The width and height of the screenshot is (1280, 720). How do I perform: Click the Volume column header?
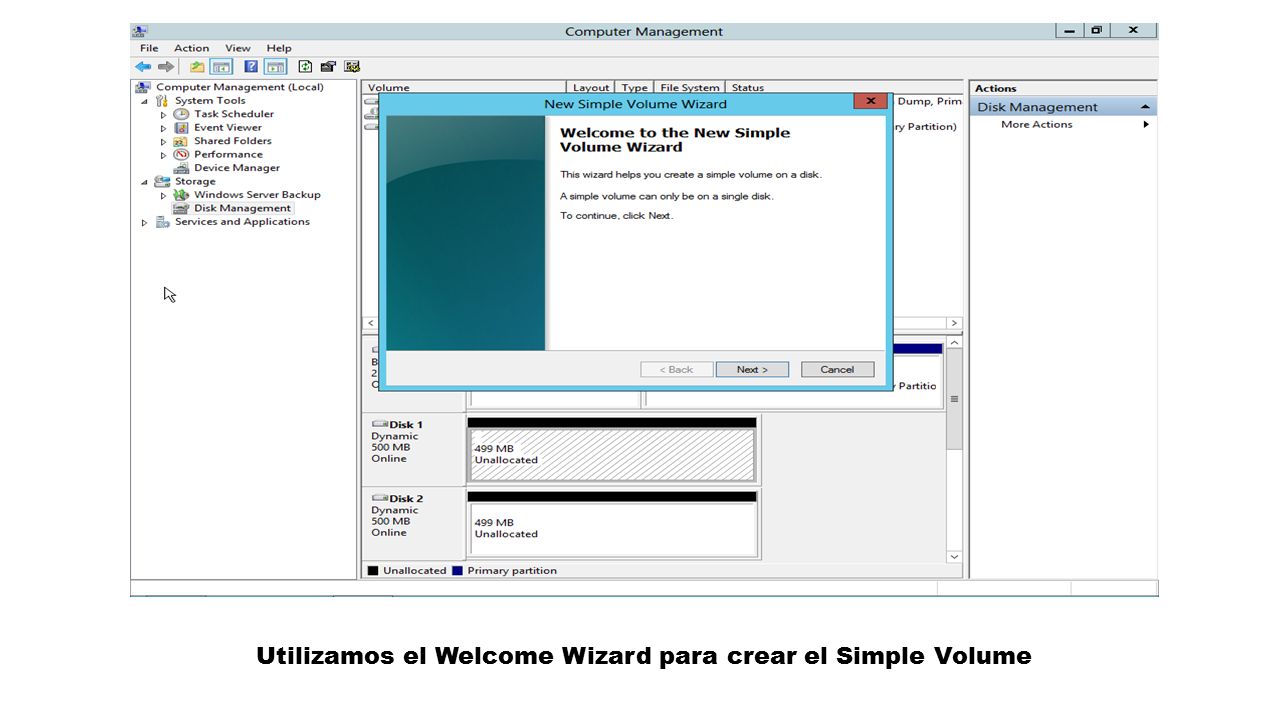(x=464, y=88)
